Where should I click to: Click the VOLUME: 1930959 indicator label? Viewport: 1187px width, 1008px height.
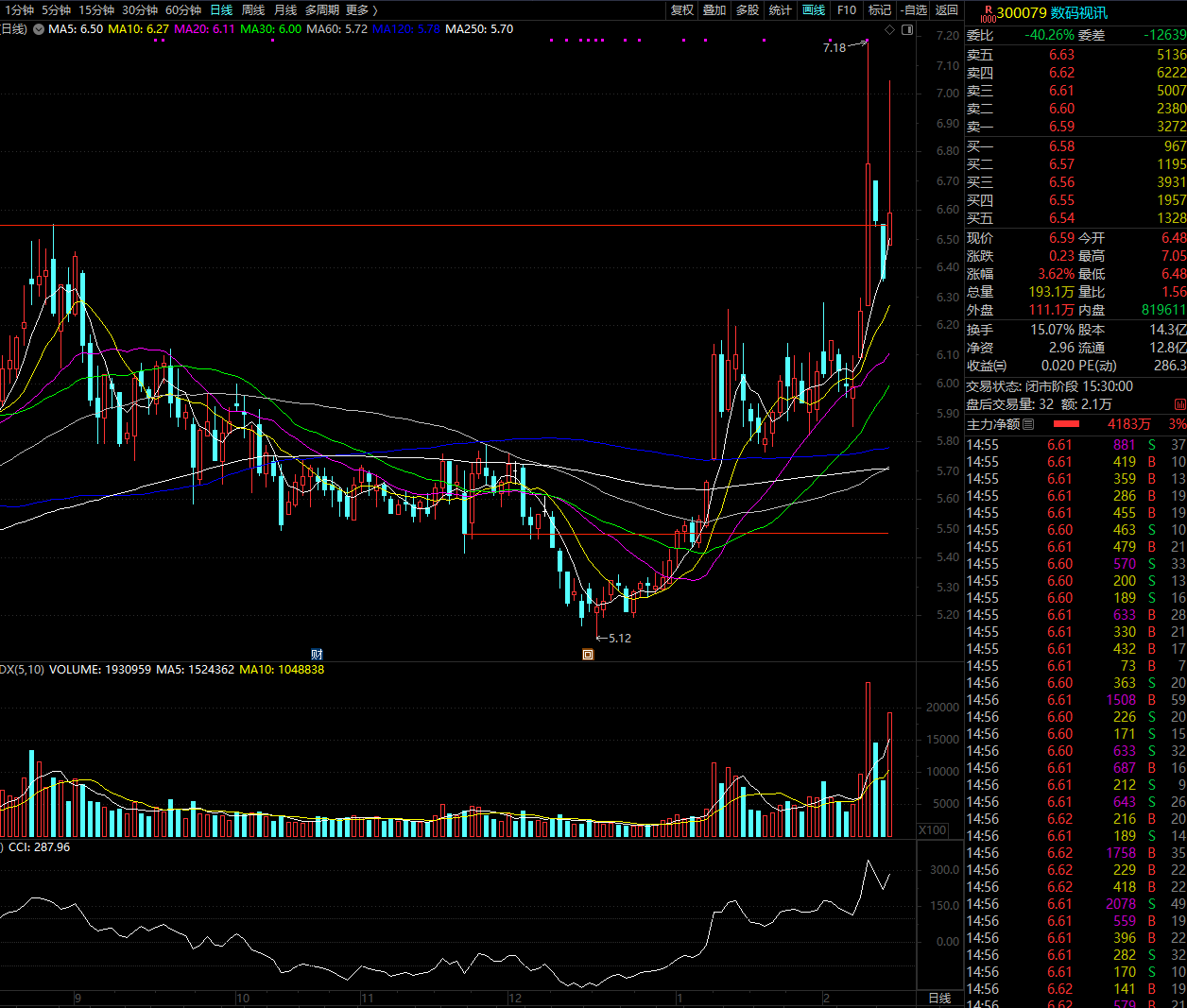(x=100, y=670)
